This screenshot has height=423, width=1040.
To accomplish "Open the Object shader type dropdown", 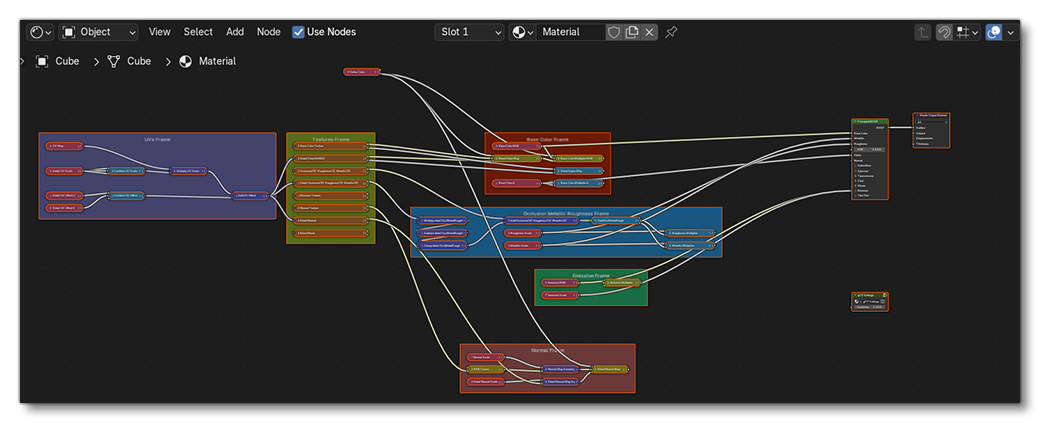I will pyautogui.click(x=98, y=32).
